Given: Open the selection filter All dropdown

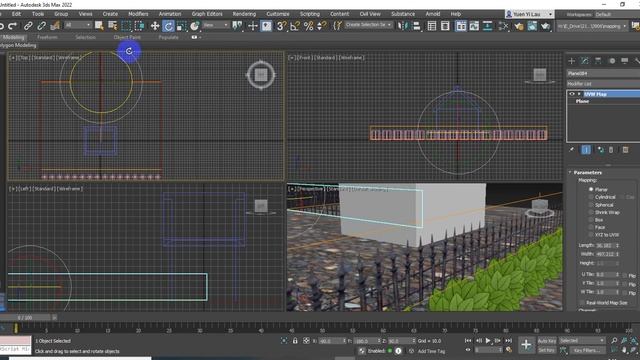Looking at the screenshot, I should [x=78, y=25].
